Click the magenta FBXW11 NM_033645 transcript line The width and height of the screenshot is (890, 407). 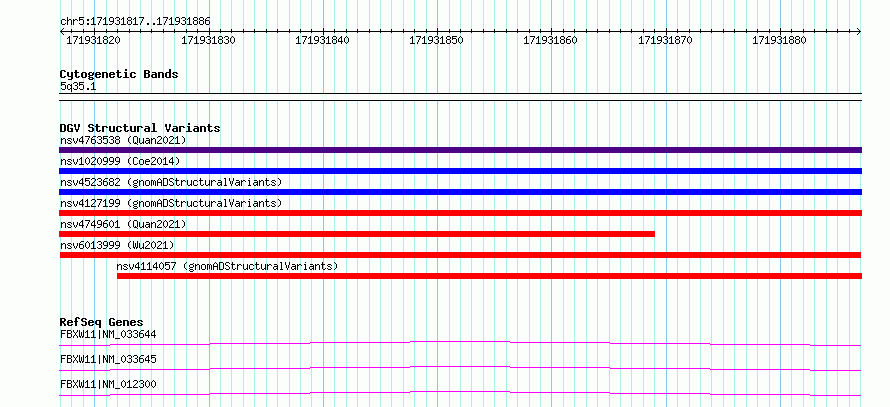tap(460, 368)
